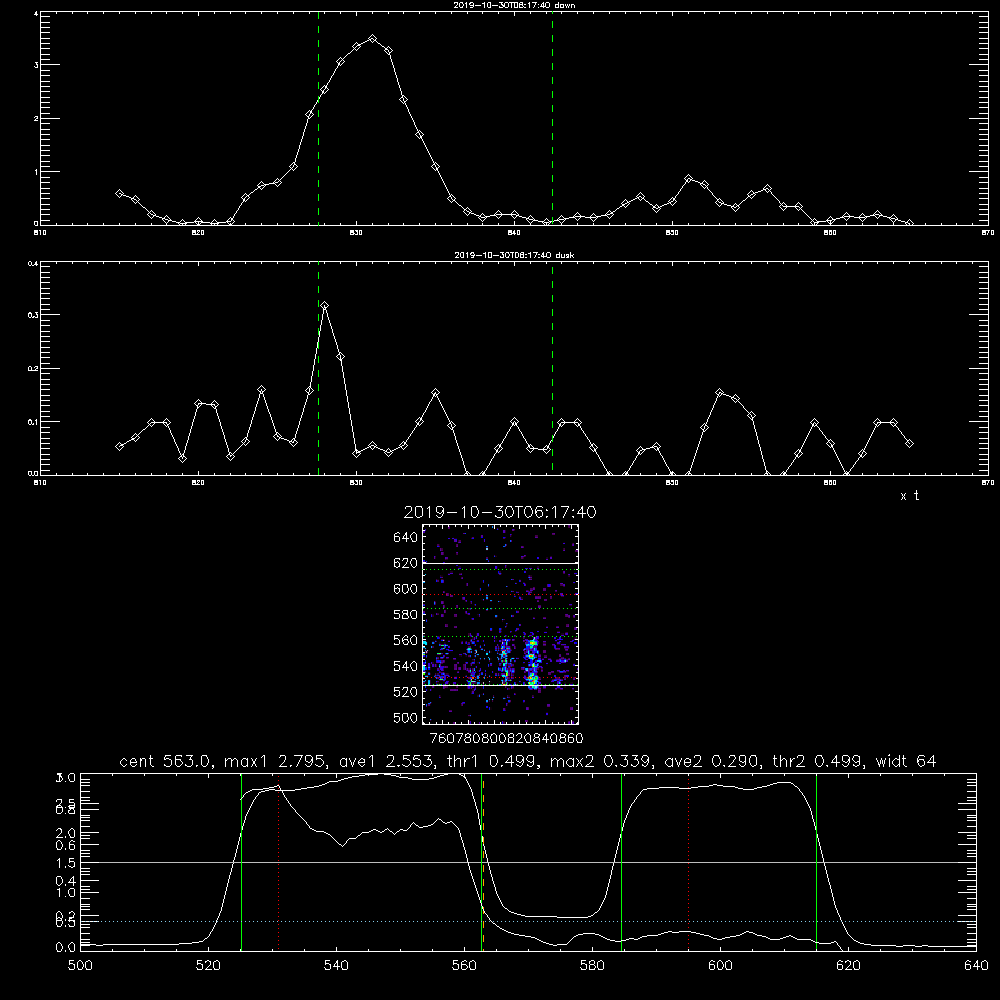This screenshot has width=1000, height=1000.
Task: Click the x-axis numbers beneath the spectrogram
Action: tap(507, 738)
